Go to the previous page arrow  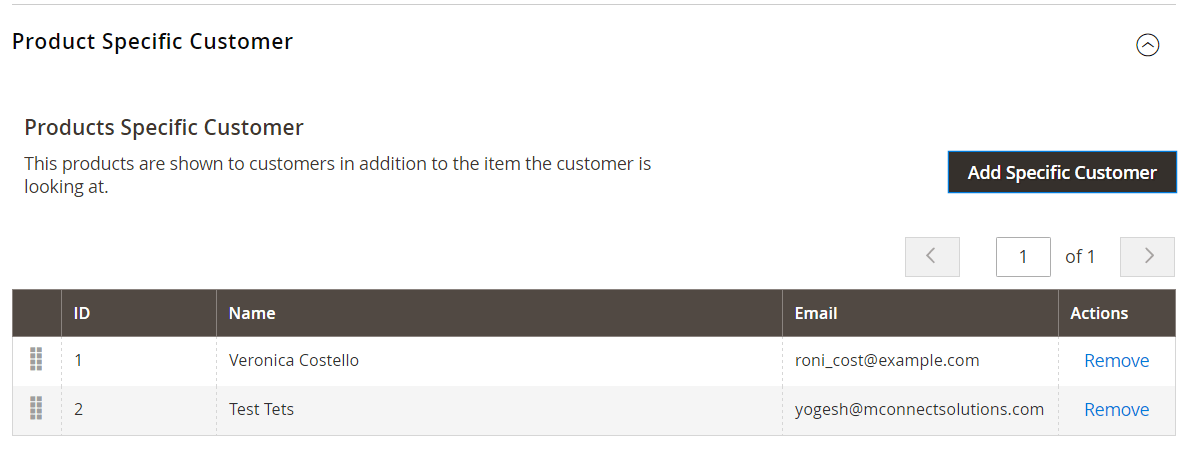(931, 256)
